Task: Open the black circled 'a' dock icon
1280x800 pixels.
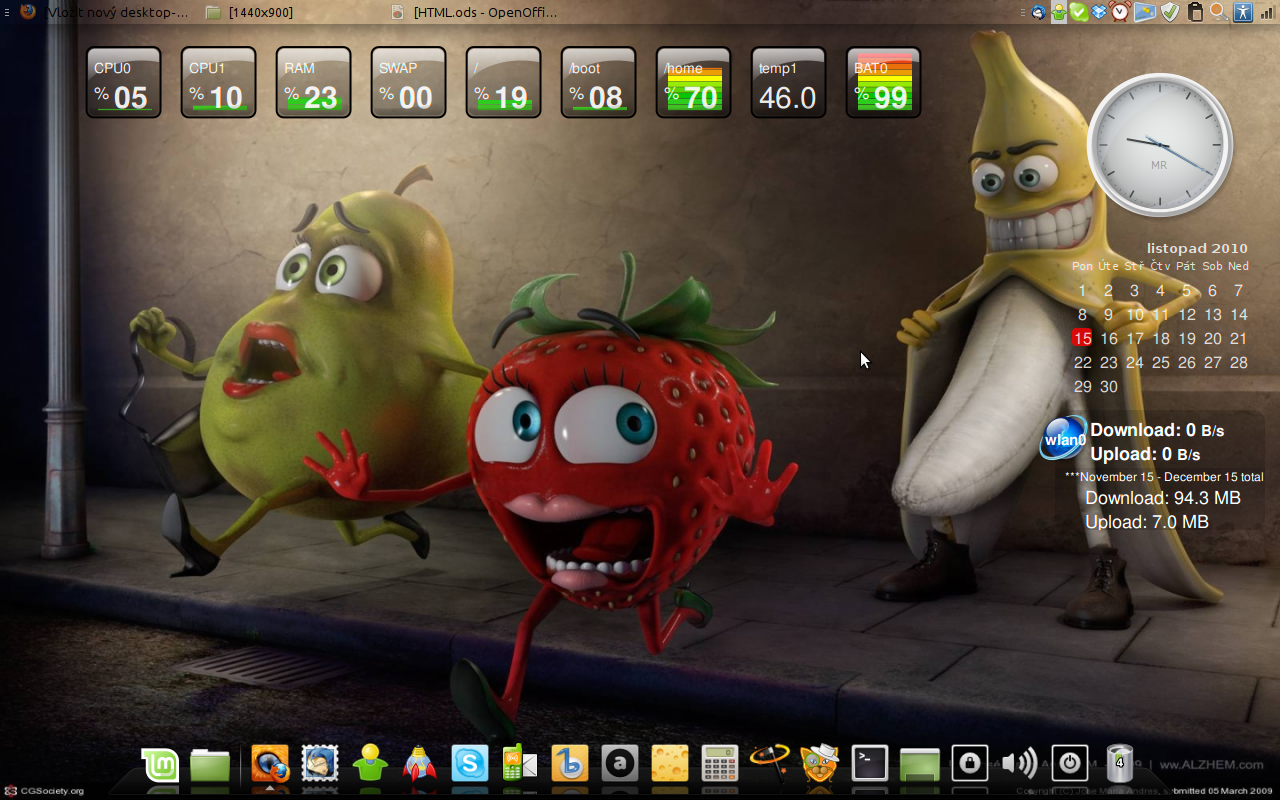Action: click(620, 764)
